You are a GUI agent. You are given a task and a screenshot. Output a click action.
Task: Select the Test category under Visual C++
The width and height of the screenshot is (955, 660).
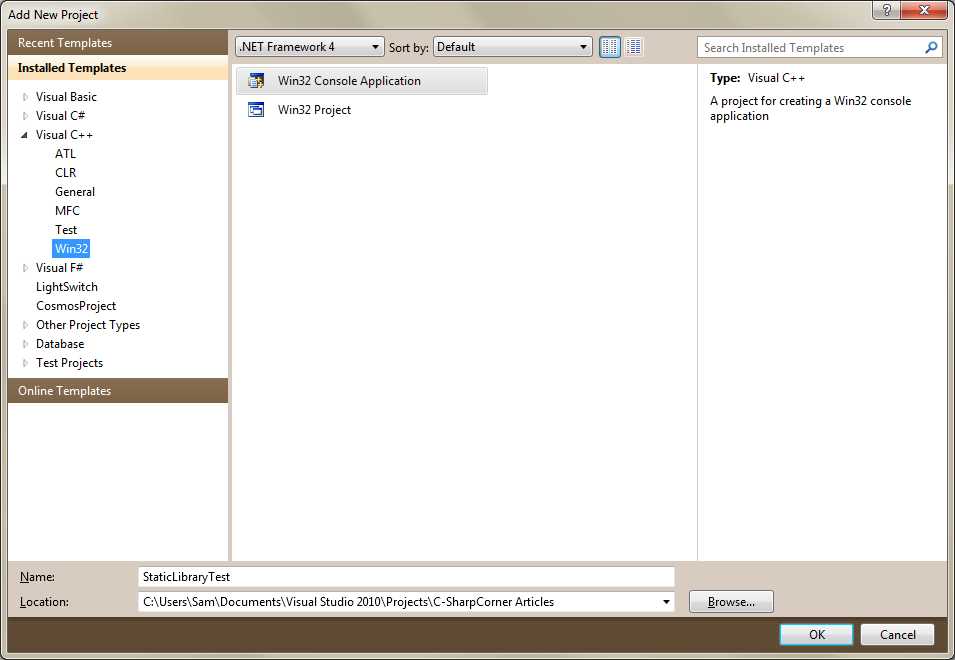66,230
